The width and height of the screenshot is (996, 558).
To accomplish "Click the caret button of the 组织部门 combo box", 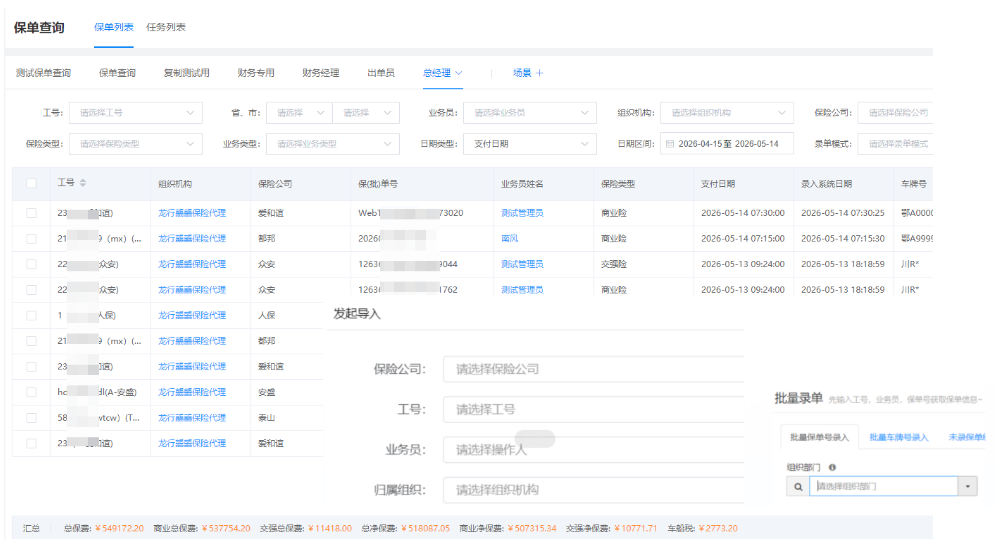I will [967, 487].
